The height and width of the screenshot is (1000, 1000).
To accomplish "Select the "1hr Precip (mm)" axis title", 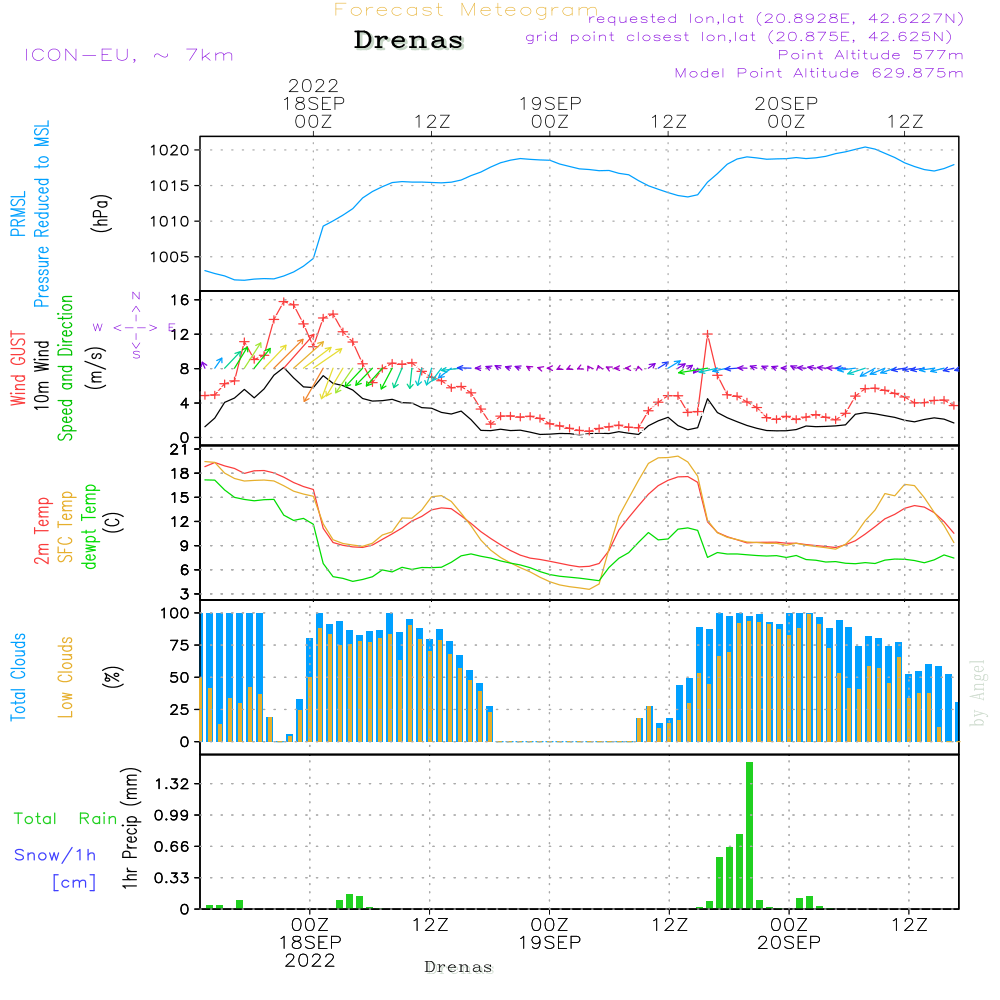I will pos(130,828).
